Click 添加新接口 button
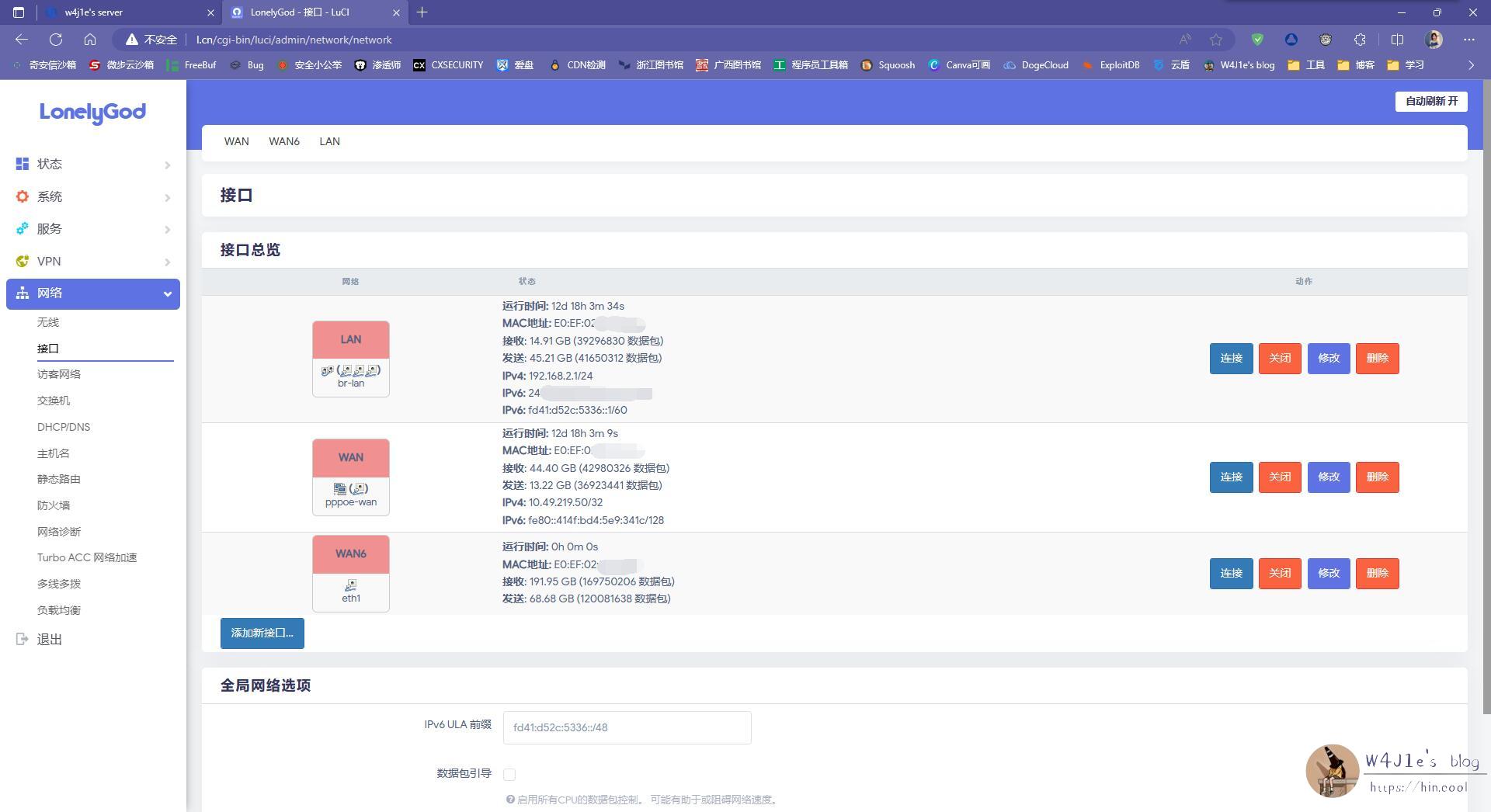The width and height of the screenshot is (1491, 812). coord(262,633)
